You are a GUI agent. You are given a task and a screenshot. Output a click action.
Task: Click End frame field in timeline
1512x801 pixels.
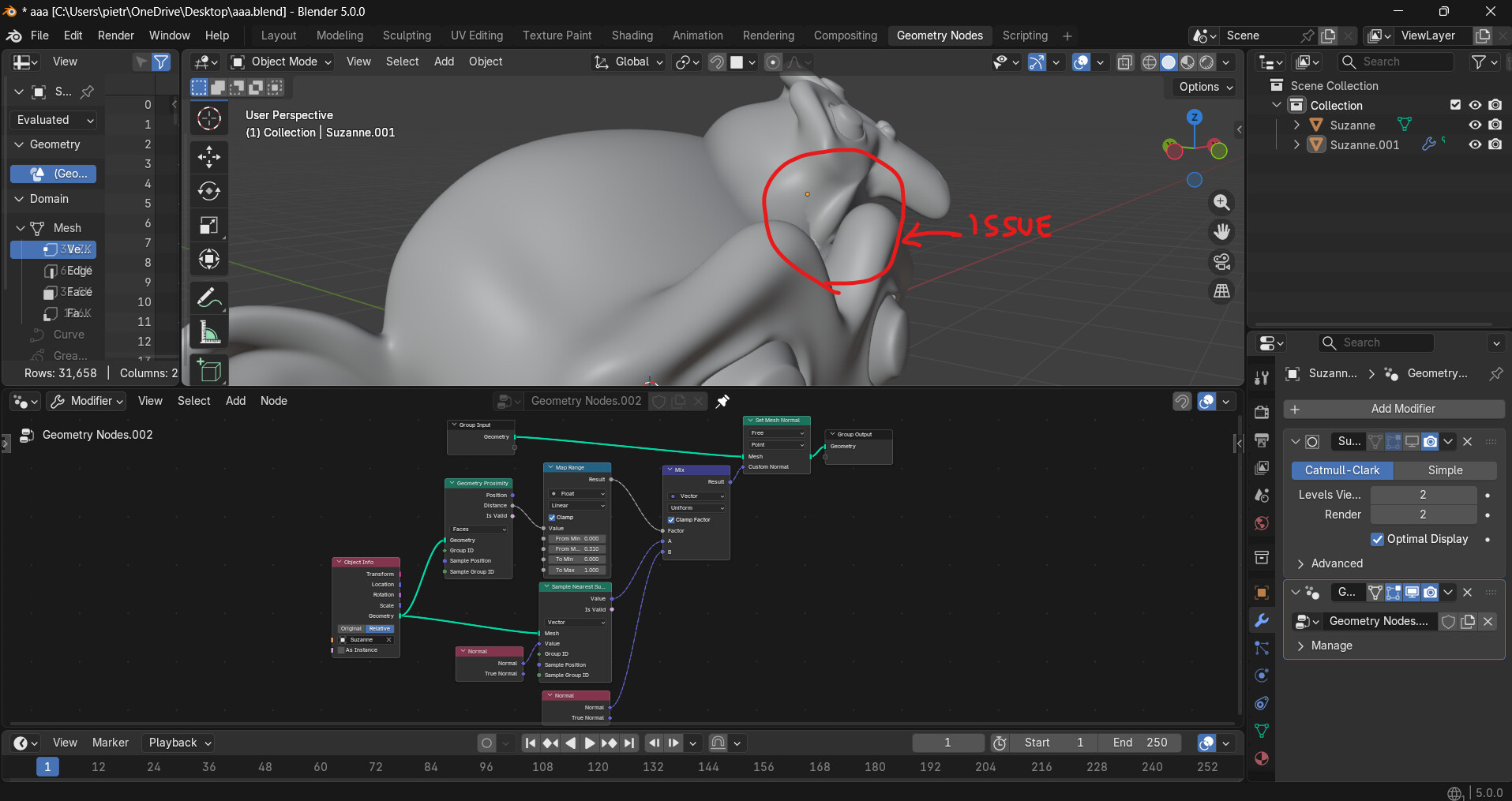[x=1140, y=743]
